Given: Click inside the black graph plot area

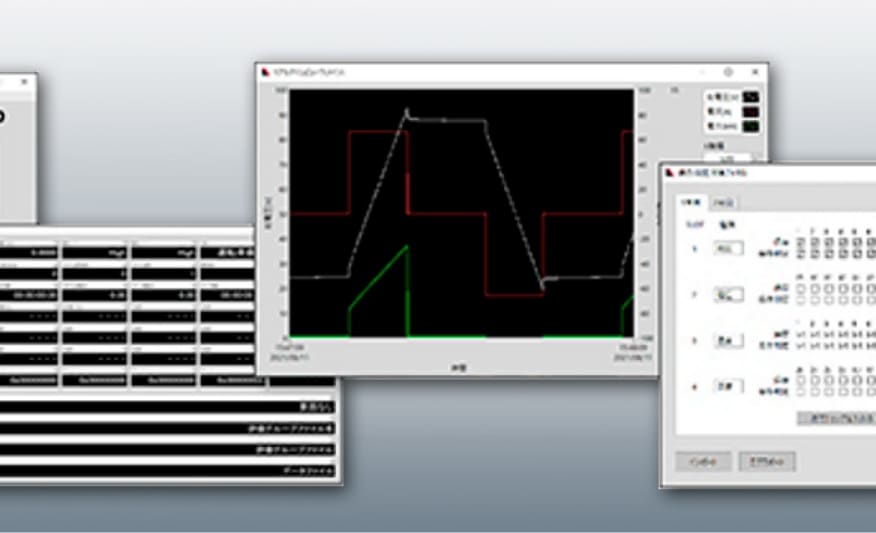Looking at the screenshot, I should [x=461, y=213].
